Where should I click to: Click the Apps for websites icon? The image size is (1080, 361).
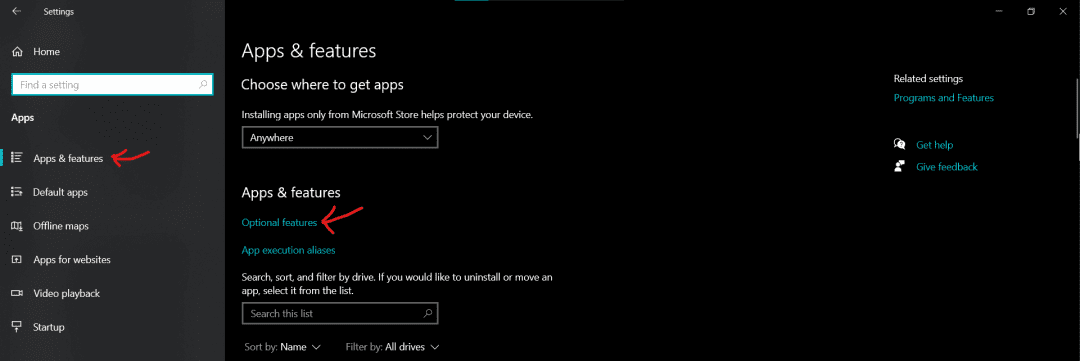18,260
